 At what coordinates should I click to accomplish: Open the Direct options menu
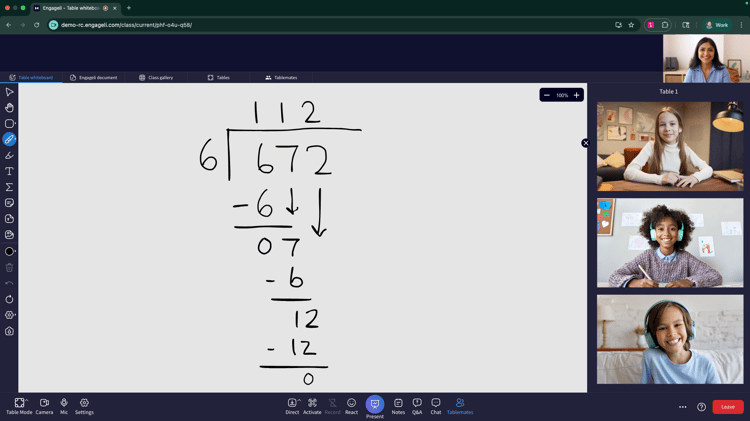(x=292, y=405)
